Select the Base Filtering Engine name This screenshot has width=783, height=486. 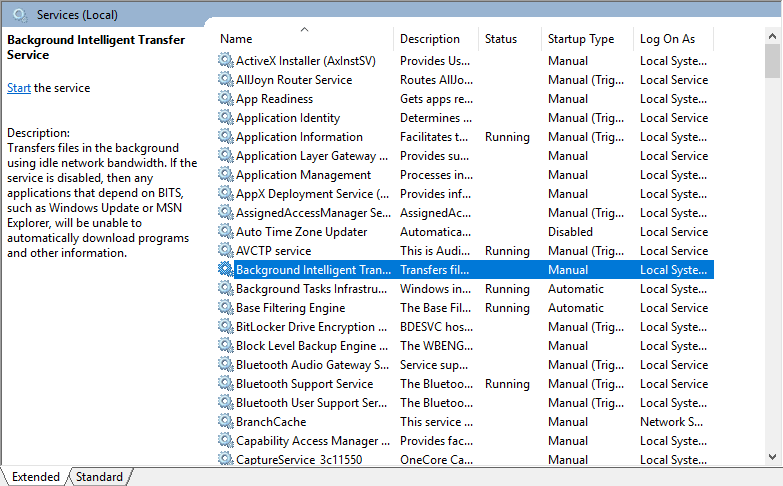pos(290,308)
